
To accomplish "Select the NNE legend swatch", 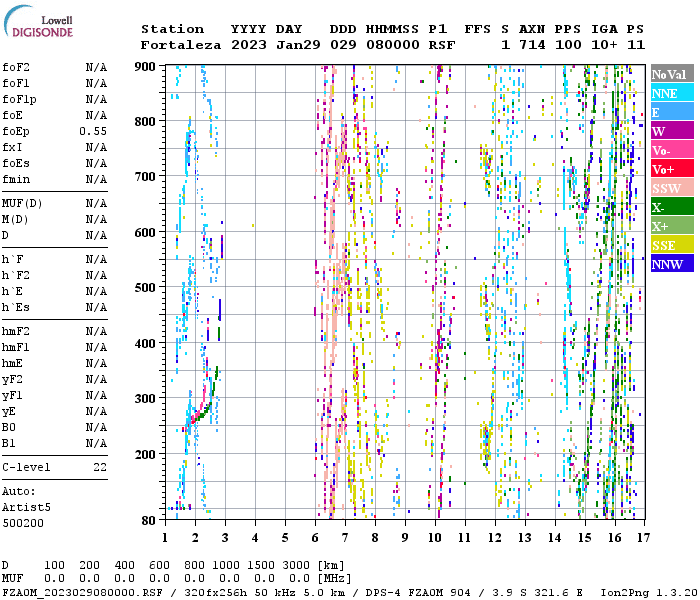I will [672, 93].
